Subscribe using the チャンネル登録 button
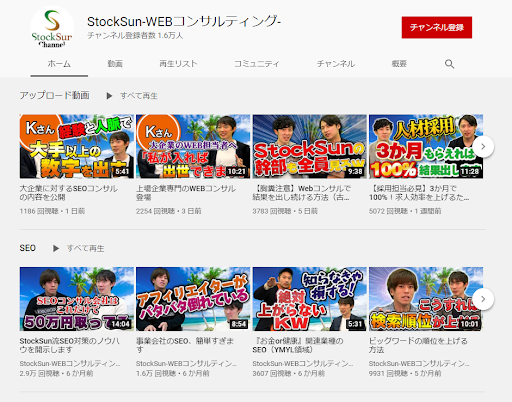This screenshot has width=512, height=402. pyautogui.click(x=437, y=27)
